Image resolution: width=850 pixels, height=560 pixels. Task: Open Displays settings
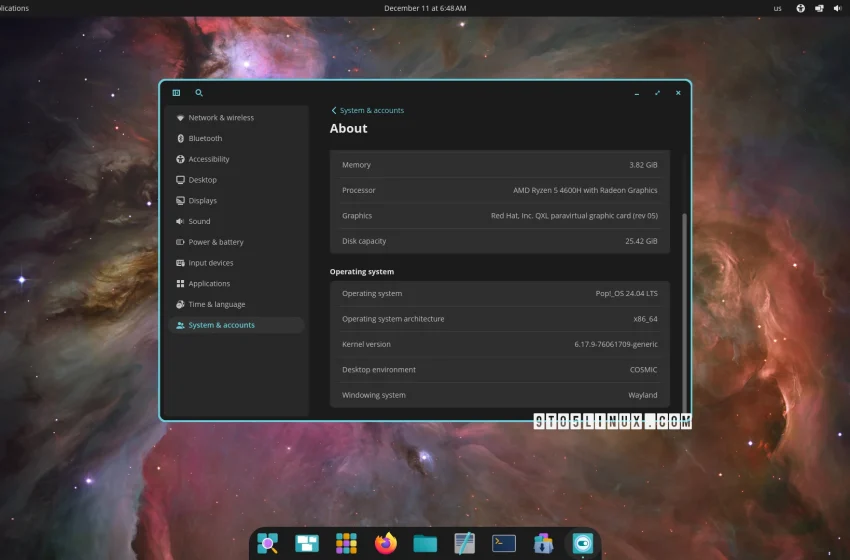[x=236, y=201]
